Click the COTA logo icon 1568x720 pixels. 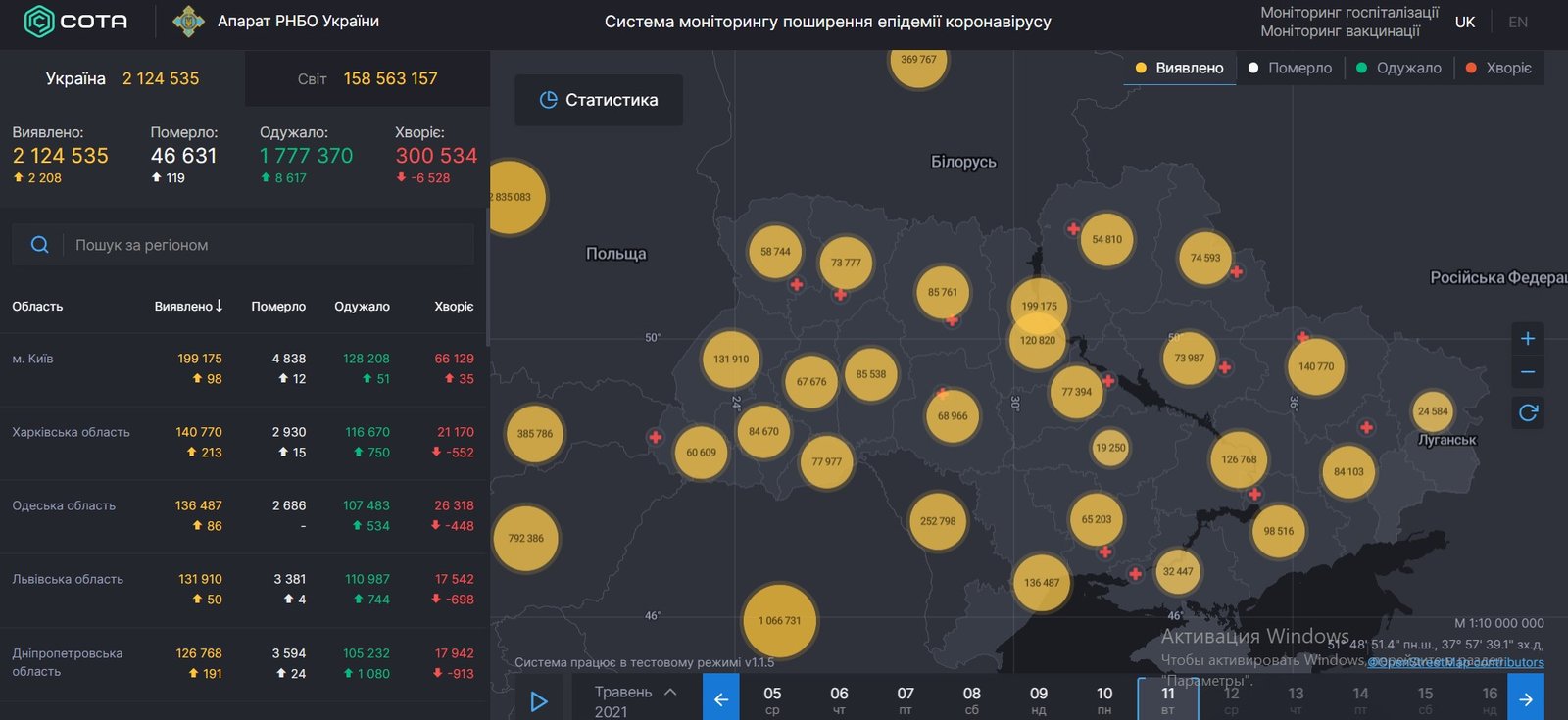(39, 22)
